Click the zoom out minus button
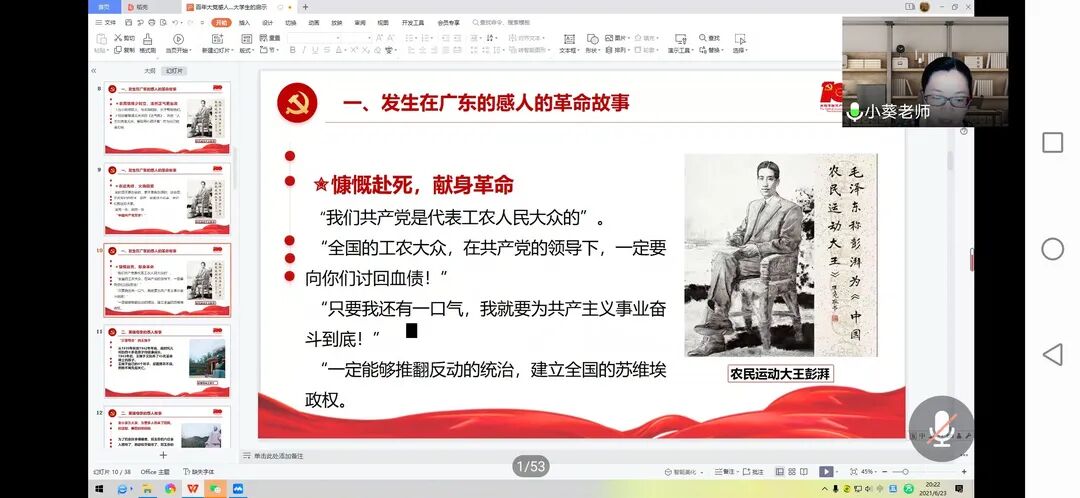This screenshot has height=498, width=1080. tap(885, 472)
